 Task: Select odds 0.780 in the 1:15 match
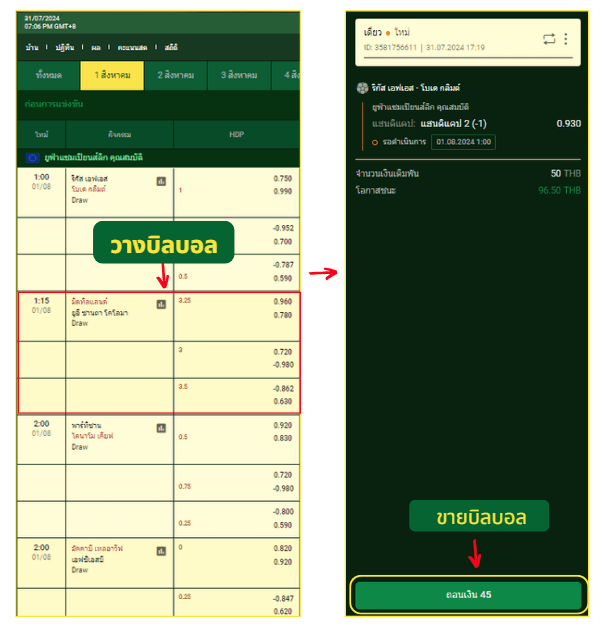pos(282,315)
